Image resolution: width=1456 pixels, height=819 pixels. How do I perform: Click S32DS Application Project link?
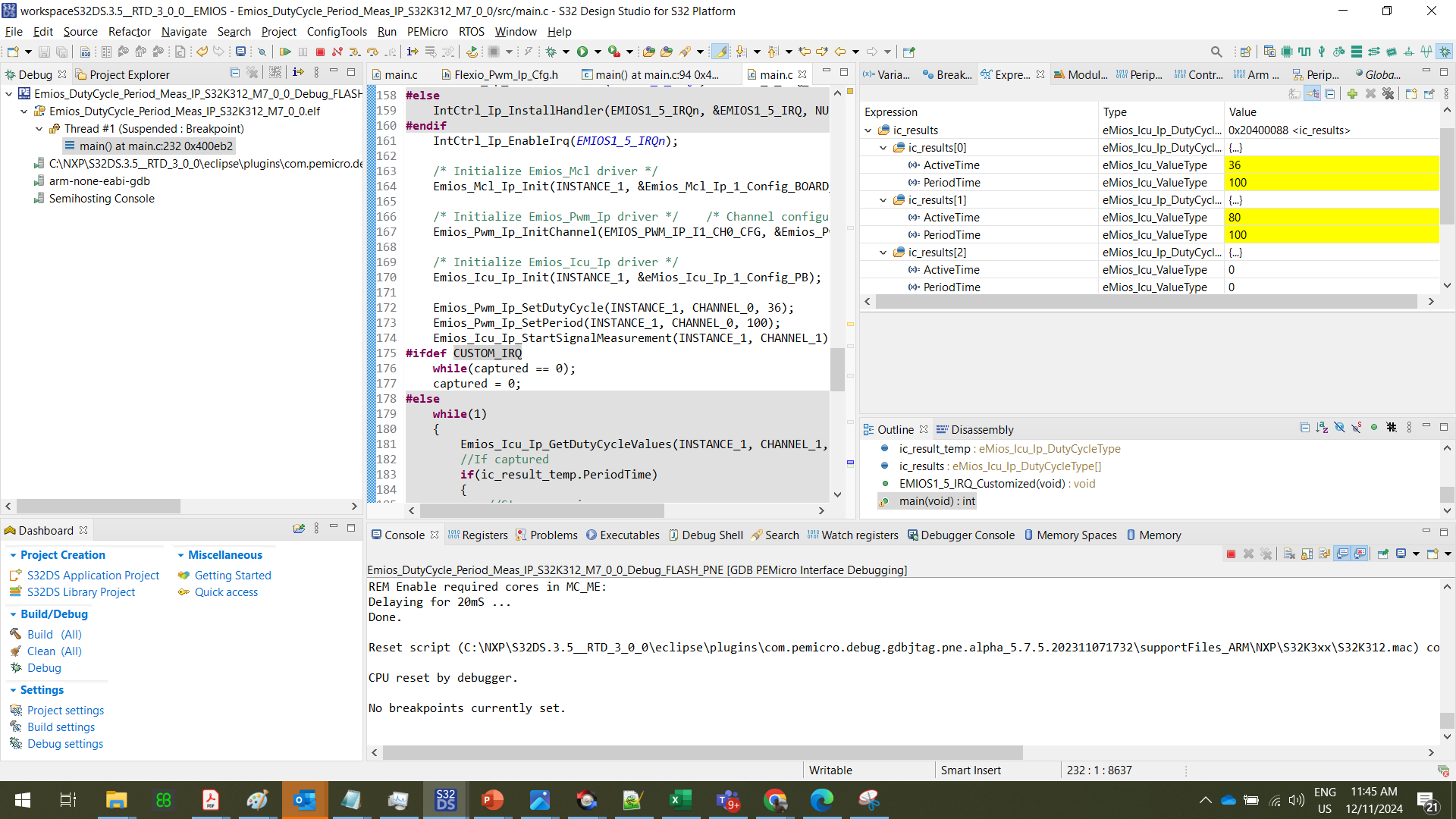[x=93, y=576]
